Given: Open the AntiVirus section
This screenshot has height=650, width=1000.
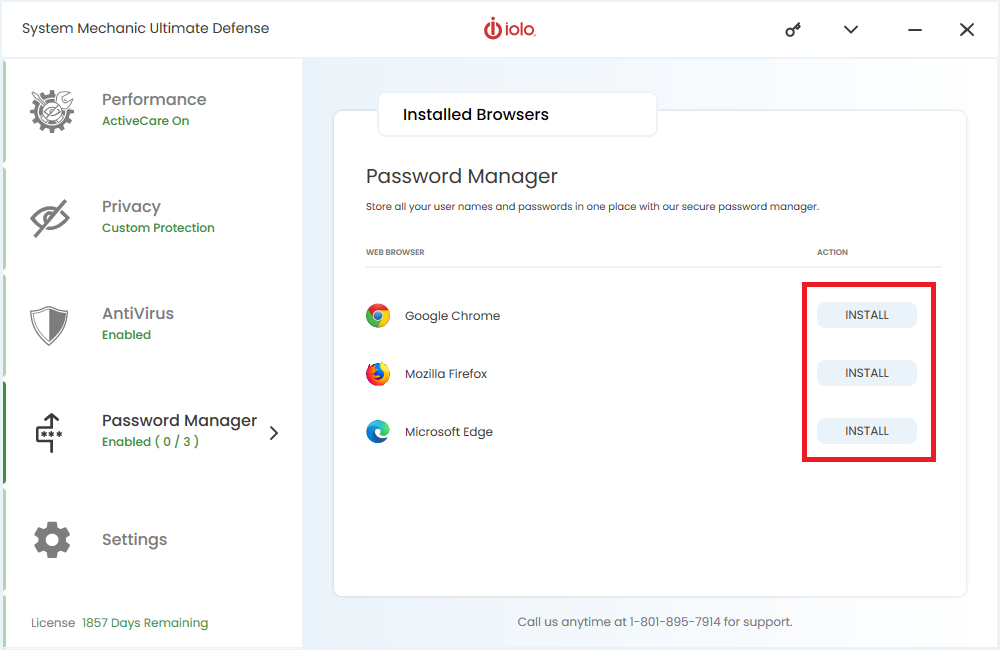Looking at the screenshot, I should (x=153, y=325).
